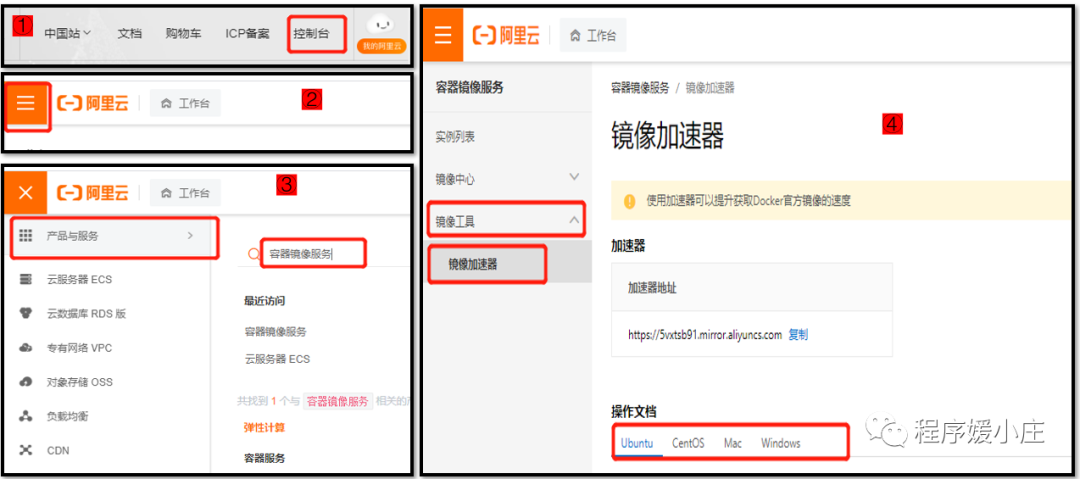Click 工作台 button in panel 2

pos(185,104)
